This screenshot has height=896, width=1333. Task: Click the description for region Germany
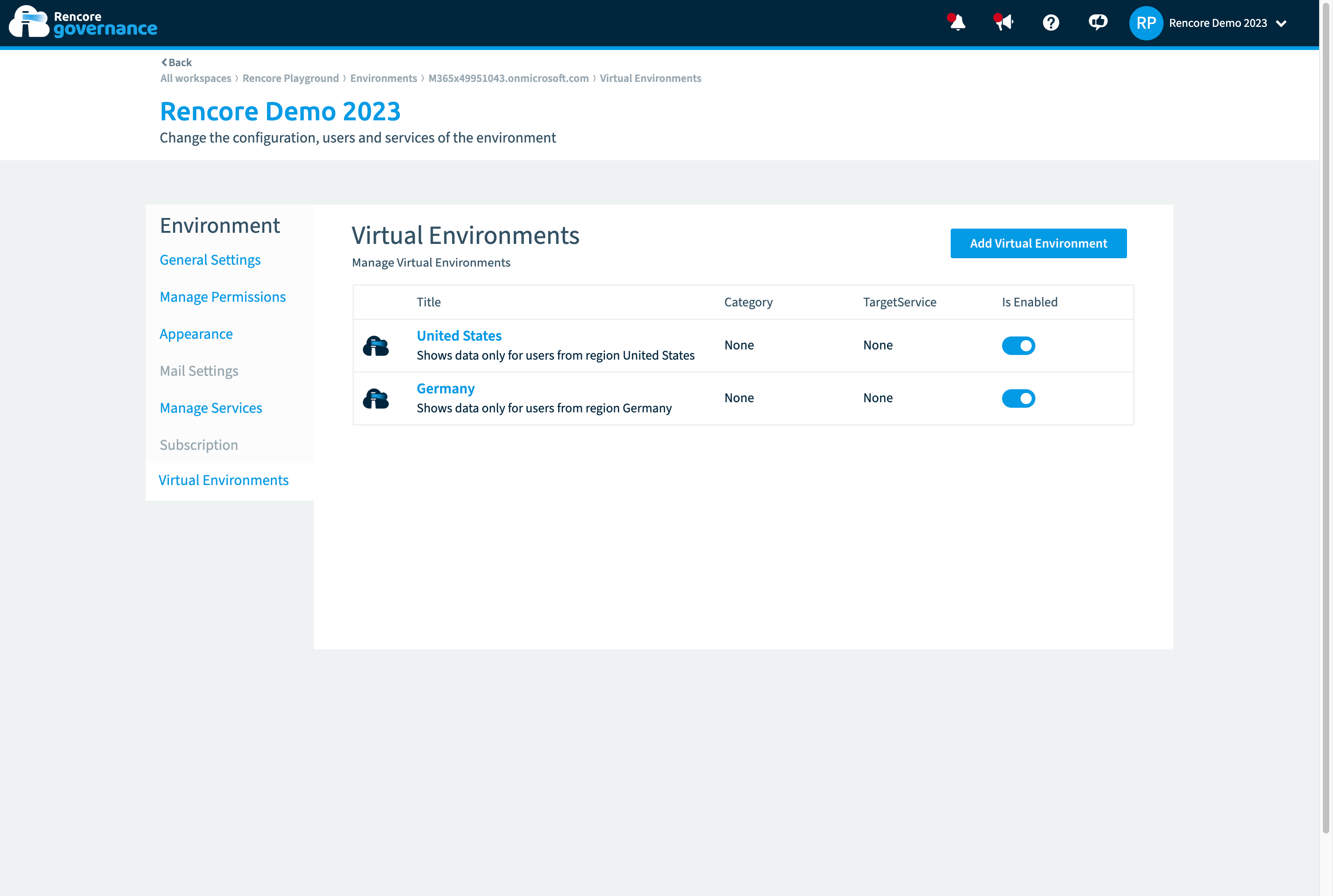[544, 408]
